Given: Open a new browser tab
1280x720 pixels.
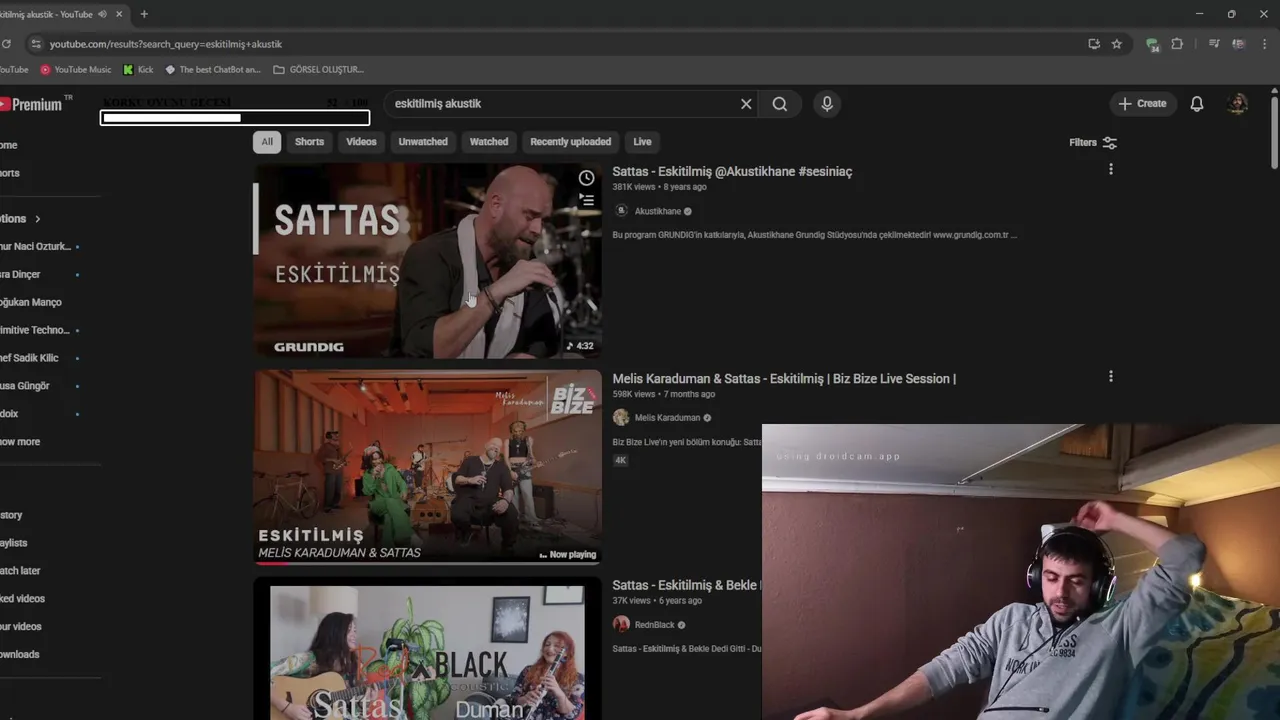Looking at the screenshot, I should pos(144,14).
